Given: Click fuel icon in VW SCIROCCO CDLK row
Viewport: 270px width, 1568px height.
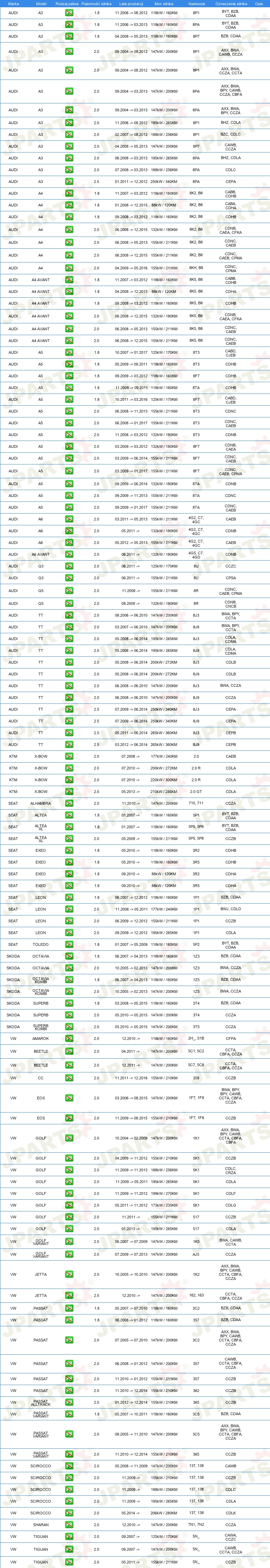Looking at the screenshot, I should 69,1513.
